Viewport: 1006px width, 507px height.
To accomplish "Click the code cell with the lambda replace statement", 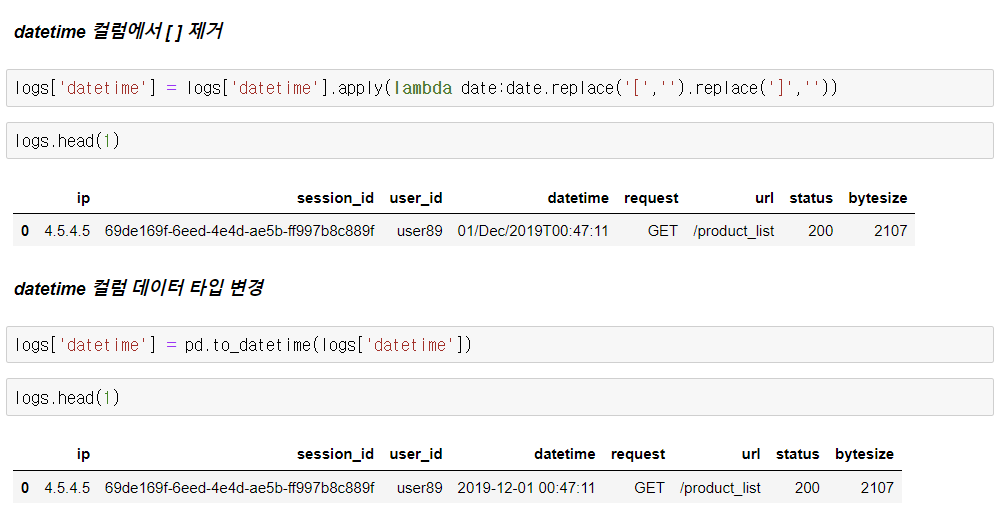I will (x=500, y=88).
